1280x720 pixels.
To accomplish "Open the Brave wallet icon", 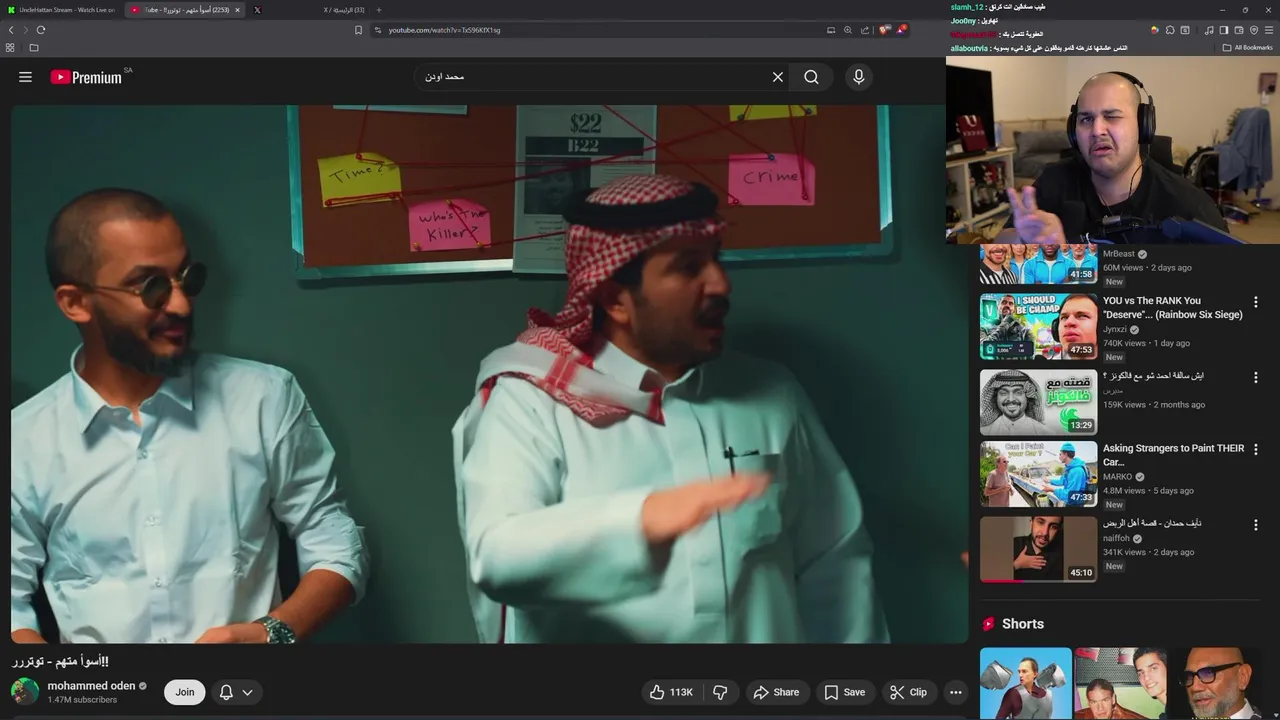I will [x=1239, y=30].
